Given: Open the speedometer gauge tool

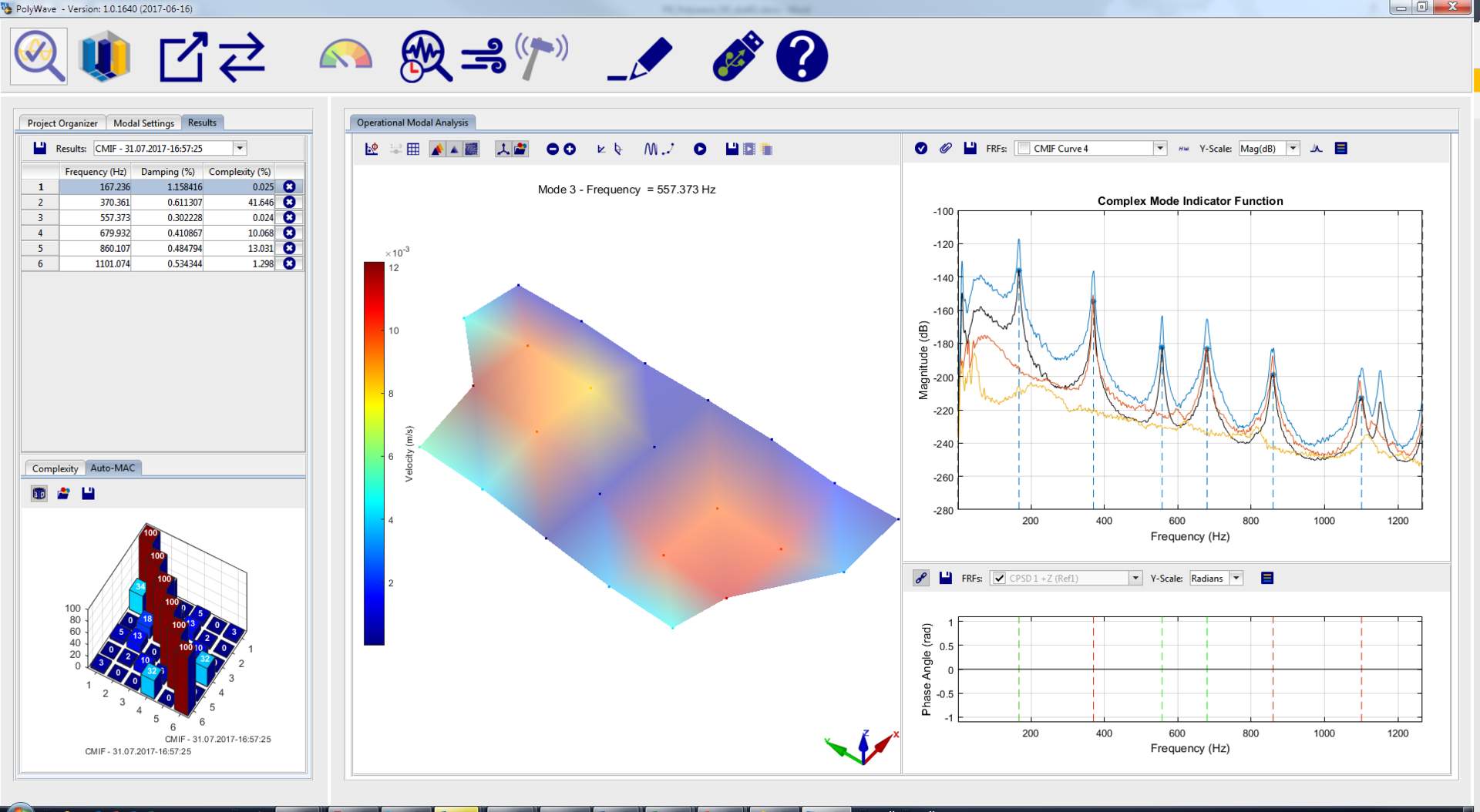Looking at the screenshot, I should pyautogui.click(x=345, y=56).
